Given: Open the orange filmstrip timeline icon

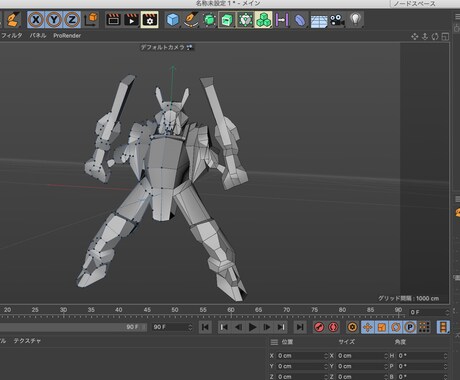Looking at the screenshot, I should point(443,327).
